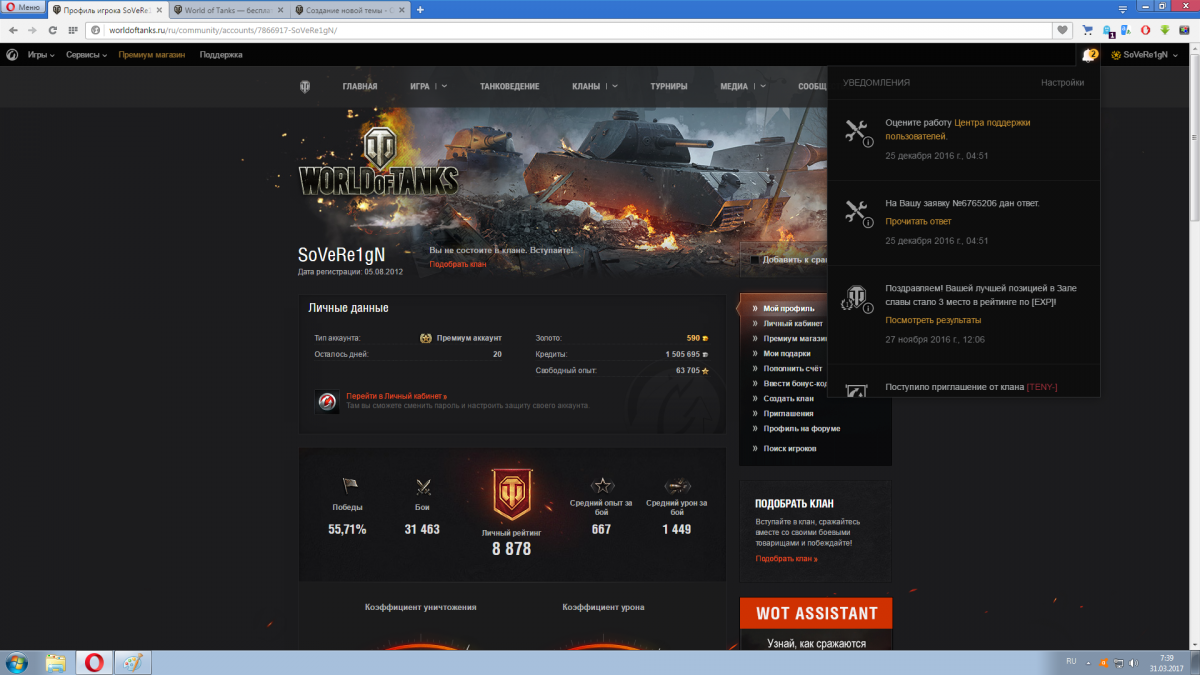Viewport: 1200px width, 675px height.
Task: Click the heart bookmark icon in address bar
Action: point(1062,30)
